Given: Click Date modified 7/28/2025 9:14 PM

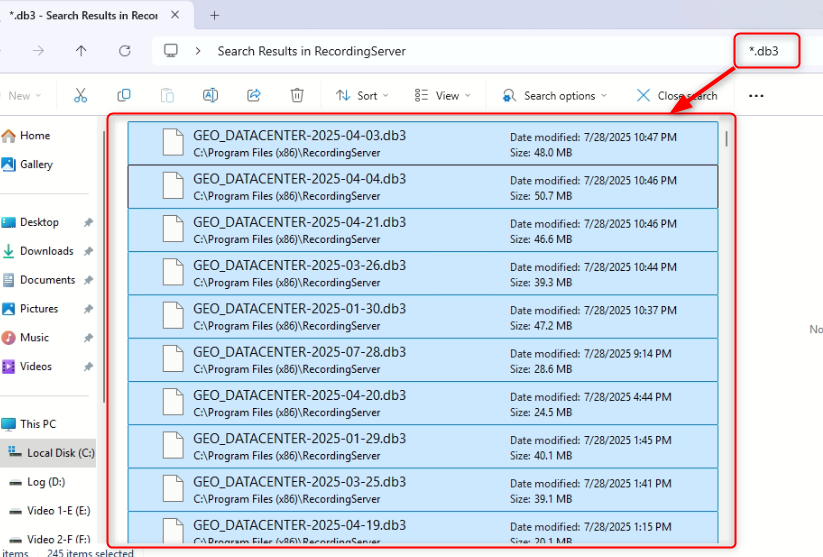Looking at the screenshot, I should tap(590, 354).
